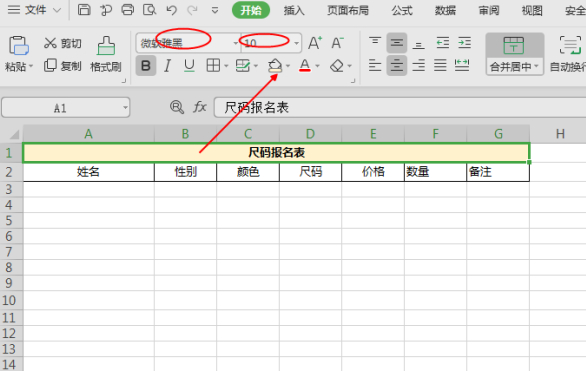Decrease the indent
Viewport: 586px width, 371px height.
[442, 43]
